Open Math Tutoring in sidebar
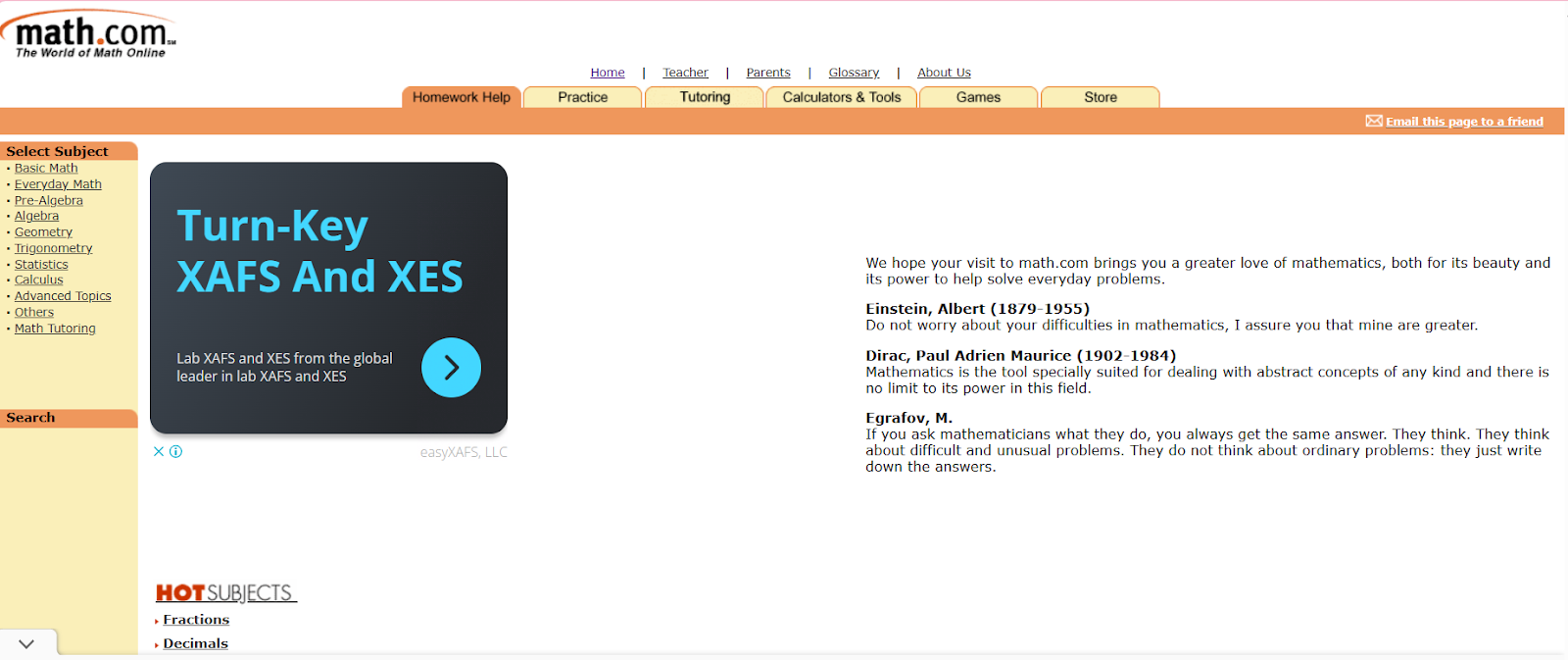 coord(55,329)
